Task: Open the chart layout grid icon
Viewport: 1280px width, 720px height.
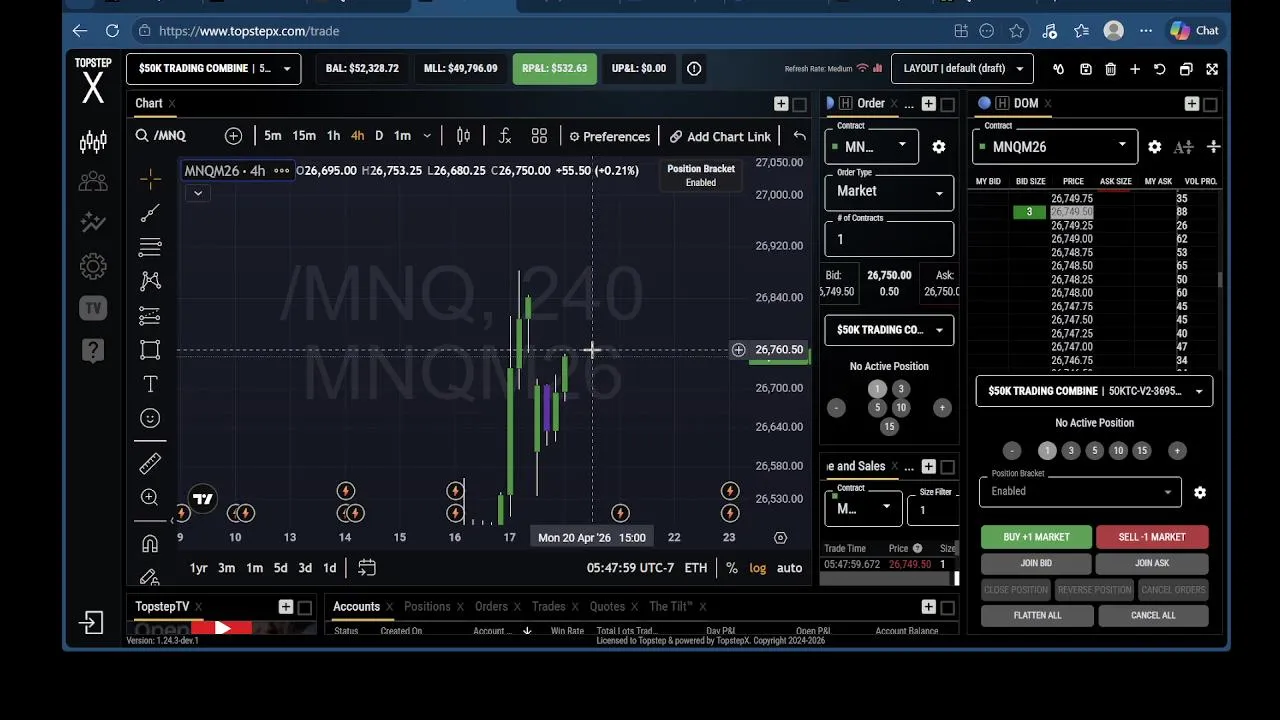Action: [539, 136]
